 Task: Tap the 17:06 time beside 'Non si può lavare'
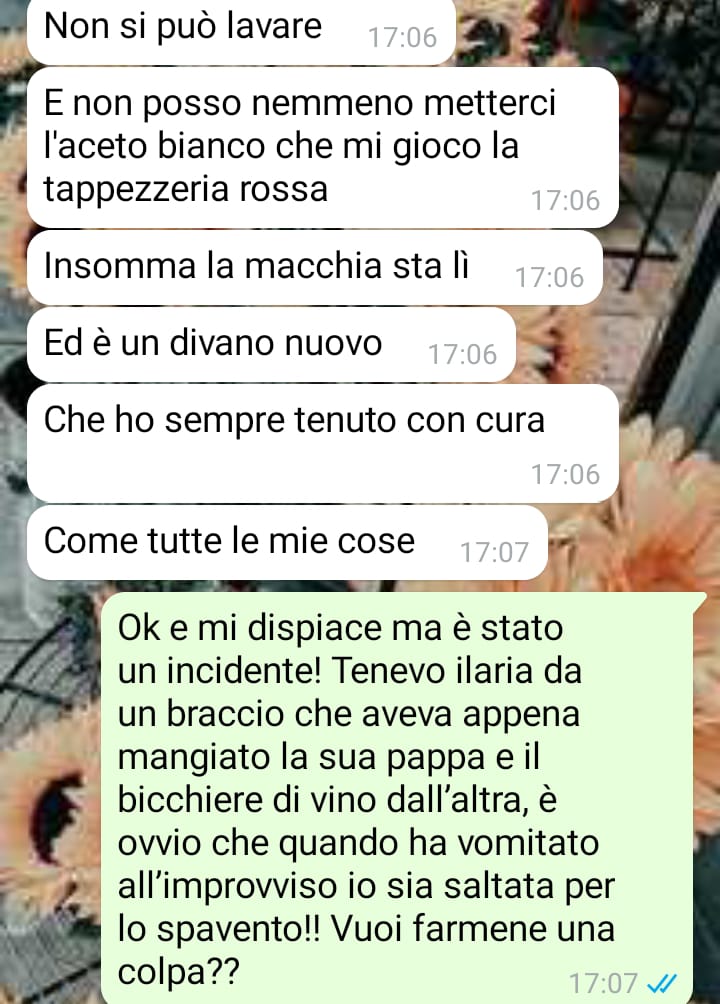tap(402, 37)
